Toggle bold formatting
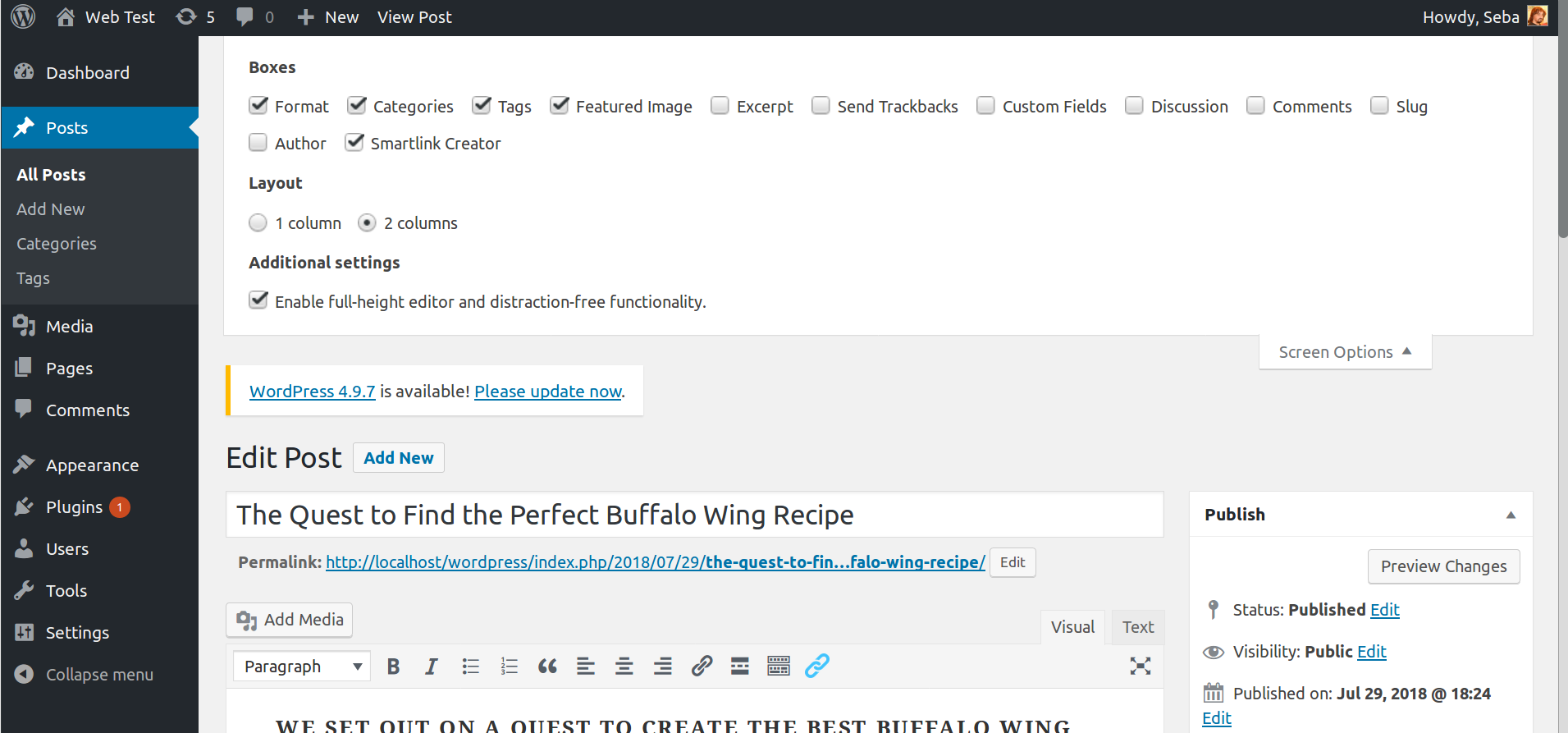Viewport: 1568px width, 733px height. (x=393, y=666)
